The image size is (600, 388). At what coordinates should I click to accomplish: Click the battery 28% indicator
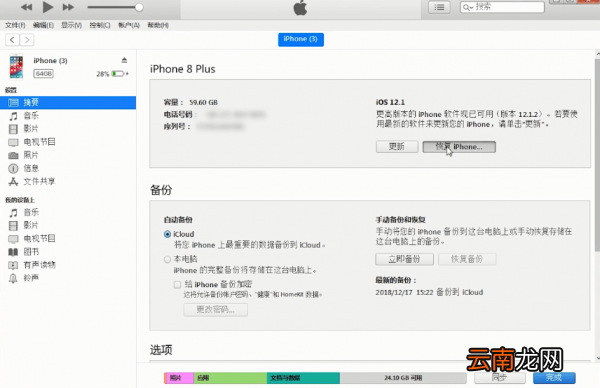pyautogui.click(x=112, y=74)
